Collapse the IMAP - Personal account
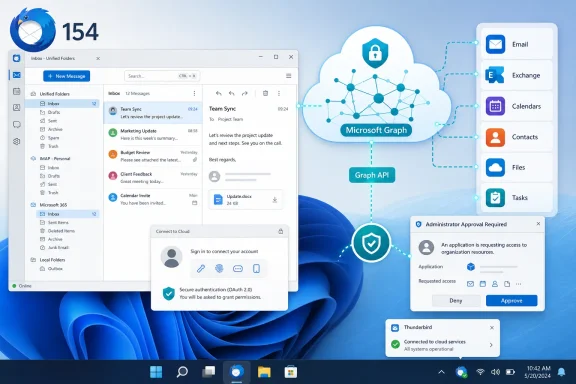576x384 pixels. pyautogui.click(x=33, y=158)
